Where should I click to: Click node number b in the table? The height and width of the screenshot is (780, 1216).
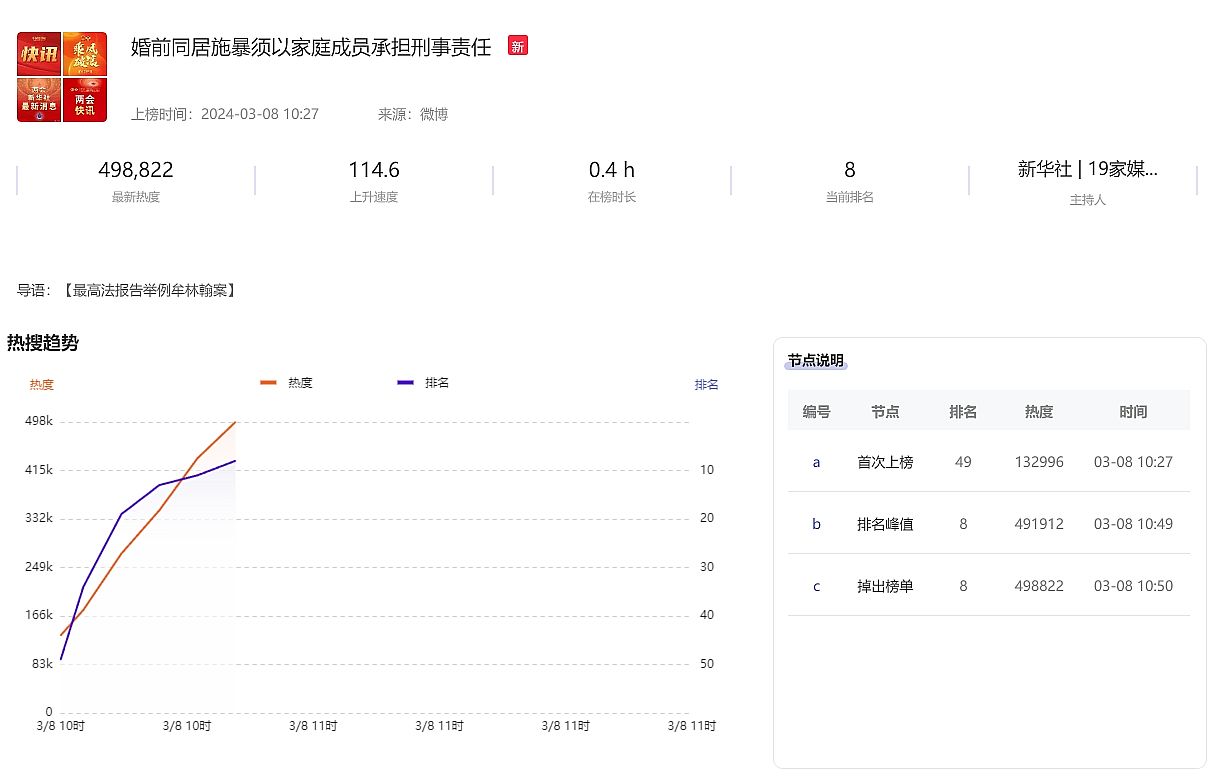816,524
